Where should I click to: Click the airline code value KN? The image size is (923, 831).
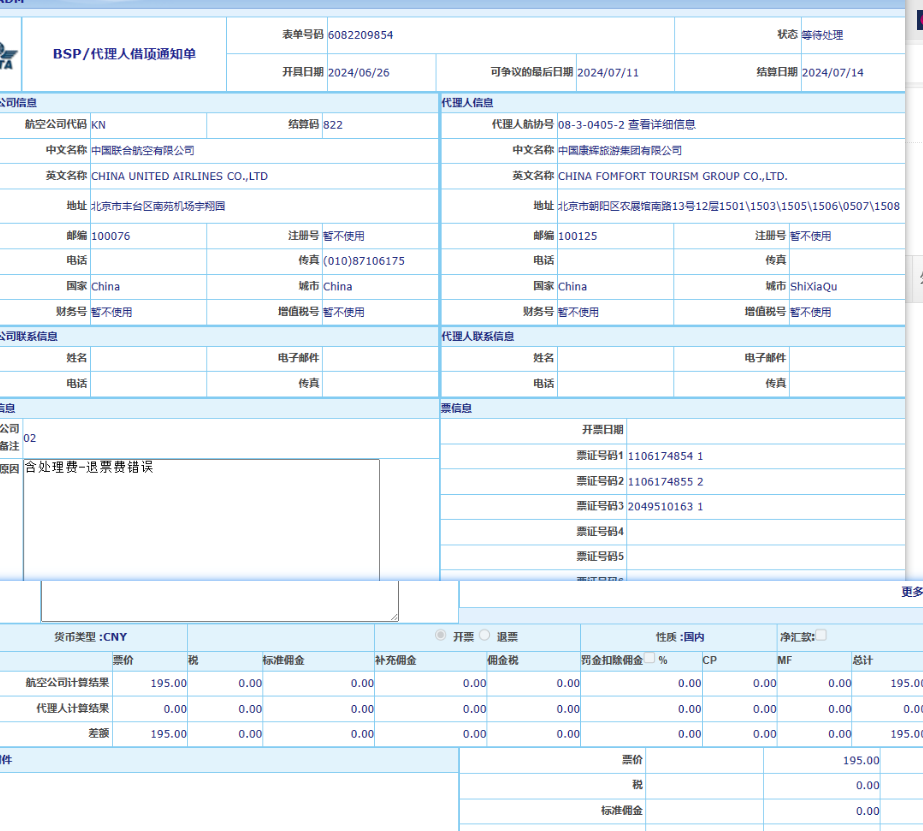point(98,125)
